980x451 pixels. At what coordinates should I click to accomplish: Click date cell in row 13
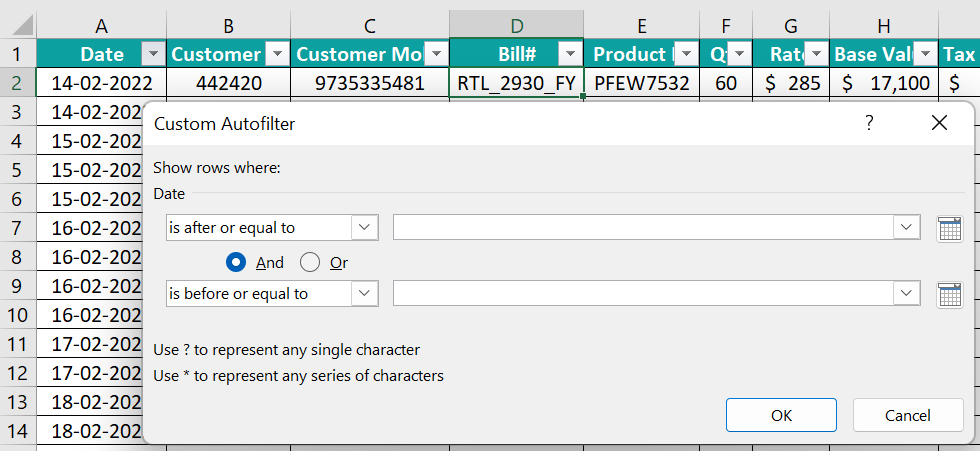tap(90, 402)
